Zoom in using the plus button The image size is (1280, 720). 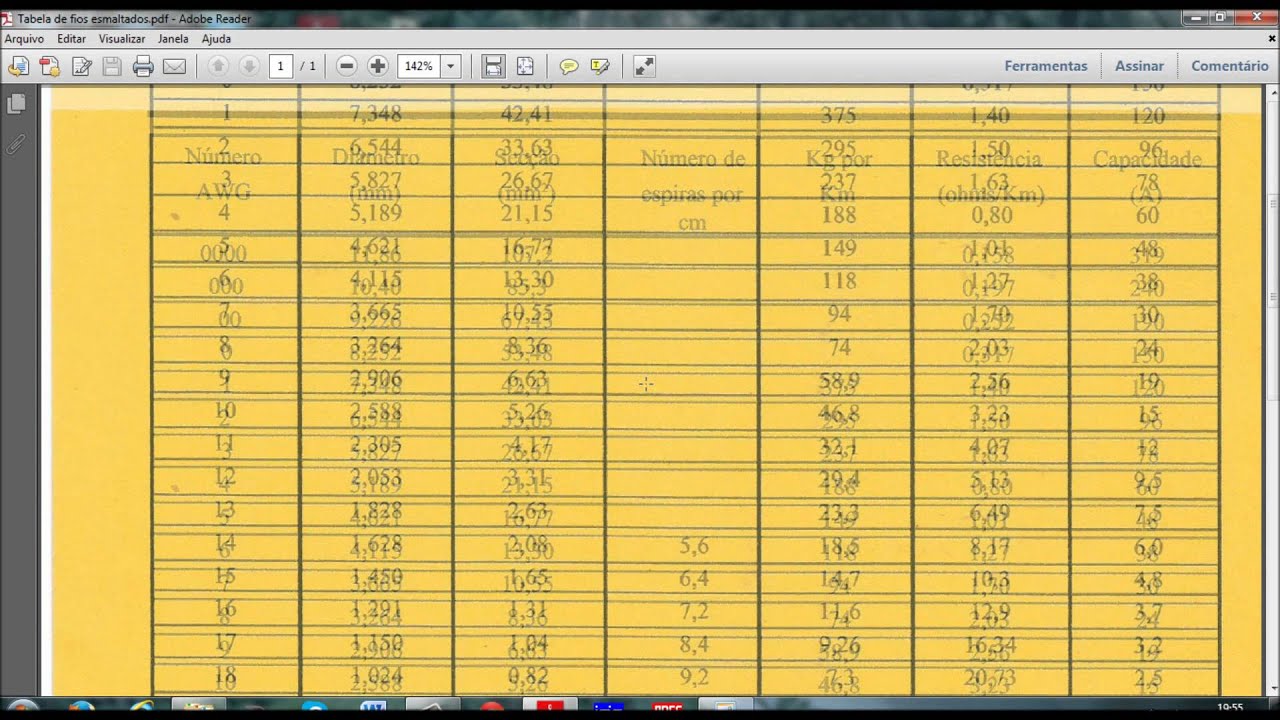[378, 66]
